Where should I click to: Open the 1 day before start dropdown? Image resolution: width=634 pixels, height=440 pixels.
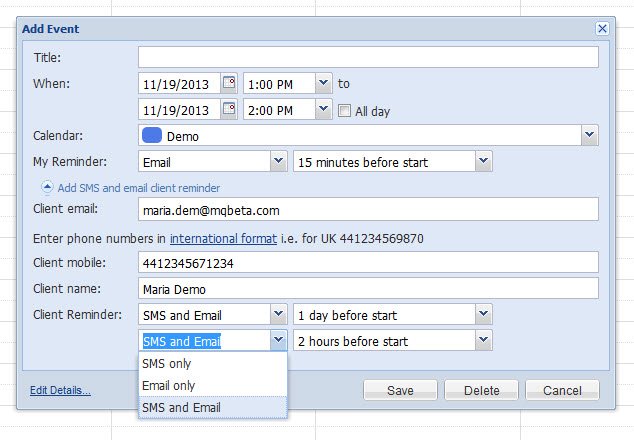pyautogui.click(x=484, y=314)
